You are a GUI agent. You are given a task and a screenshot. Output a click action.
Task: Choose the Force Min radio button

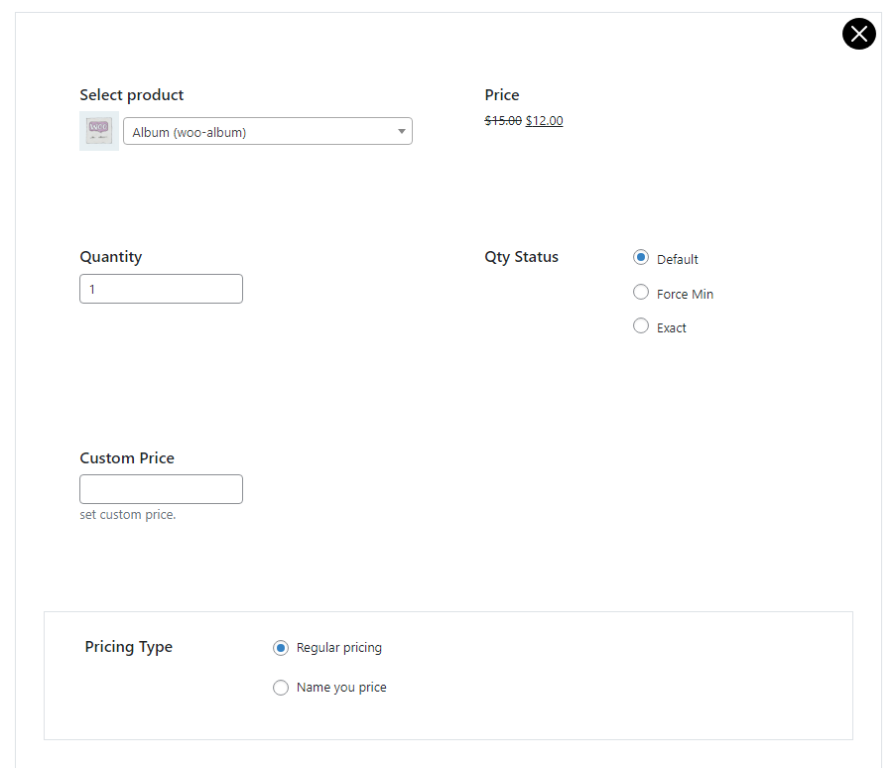pos(641,293)
